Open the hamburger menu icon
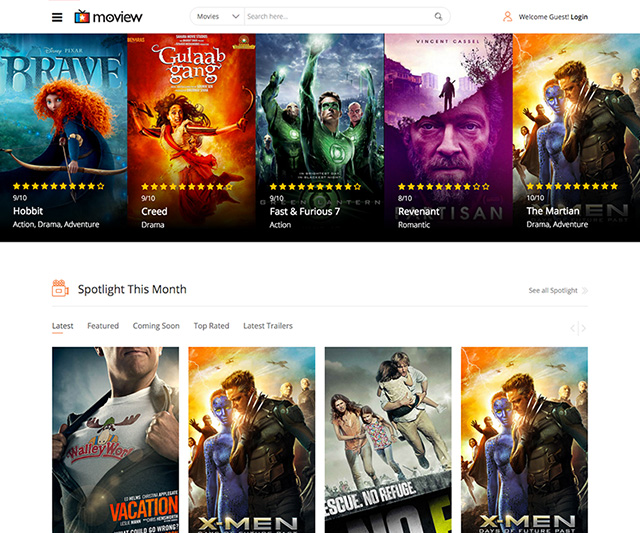640x533 pixels. pos(57,17)
